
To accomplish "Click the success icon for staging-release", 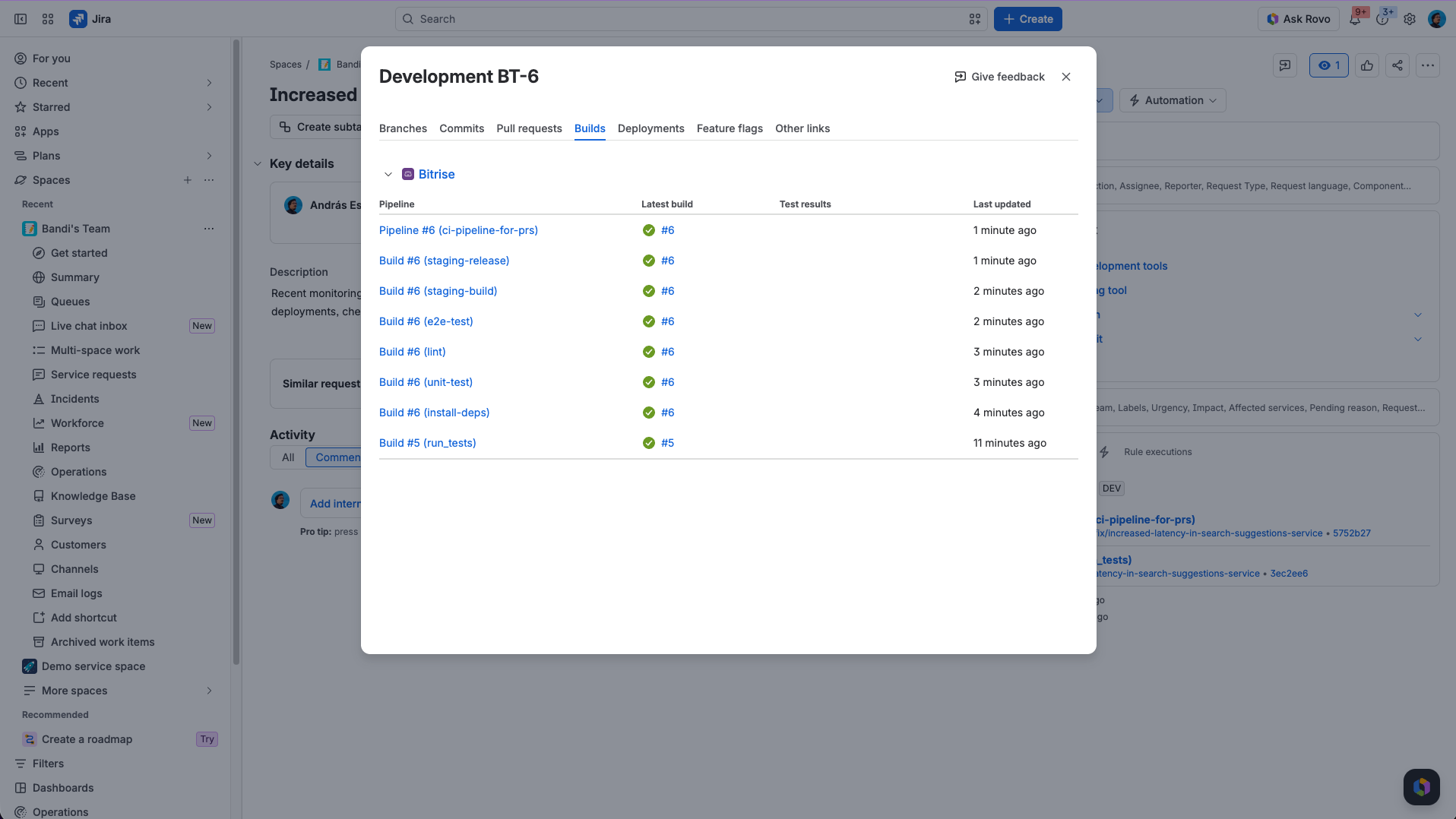I will 648,261.
